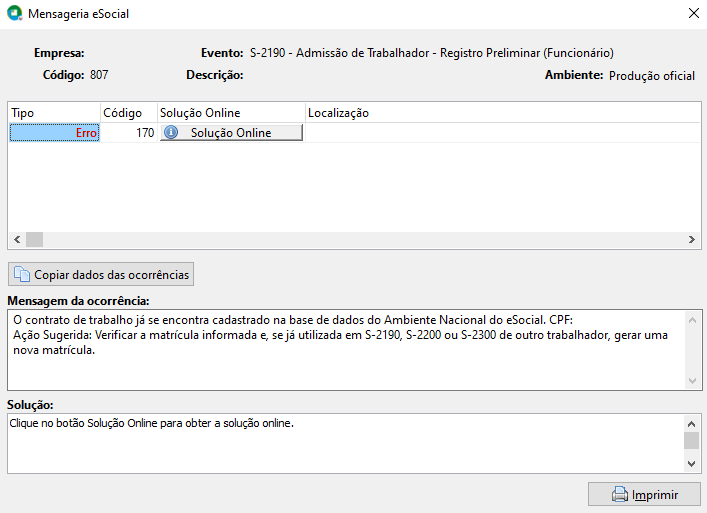Click the info icon on Solução Online button
707x513 pixels.
pyautogui.click(x=171, y=133)
